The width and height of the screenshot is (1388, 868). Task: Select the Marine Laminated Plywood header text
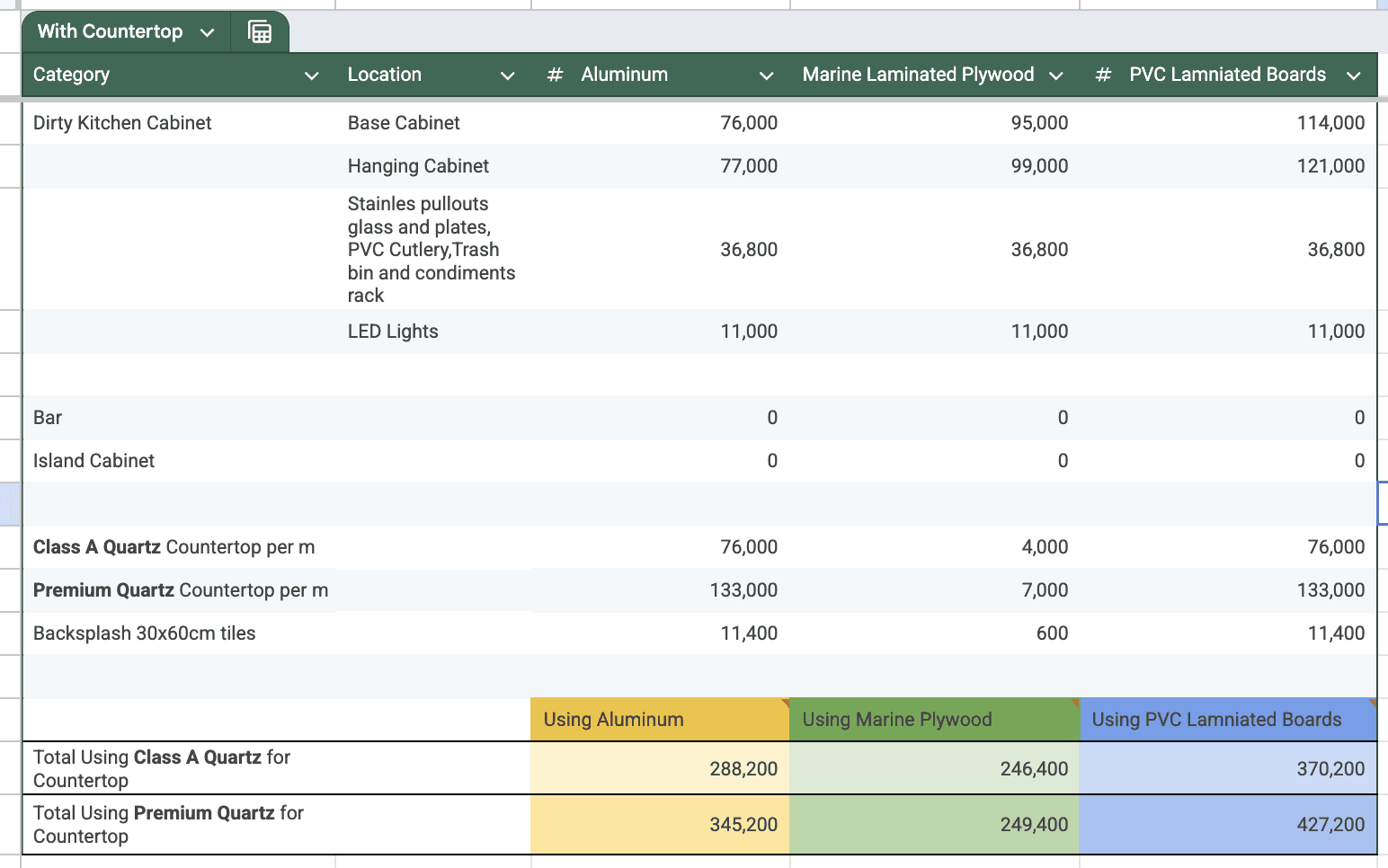(918, 75)
